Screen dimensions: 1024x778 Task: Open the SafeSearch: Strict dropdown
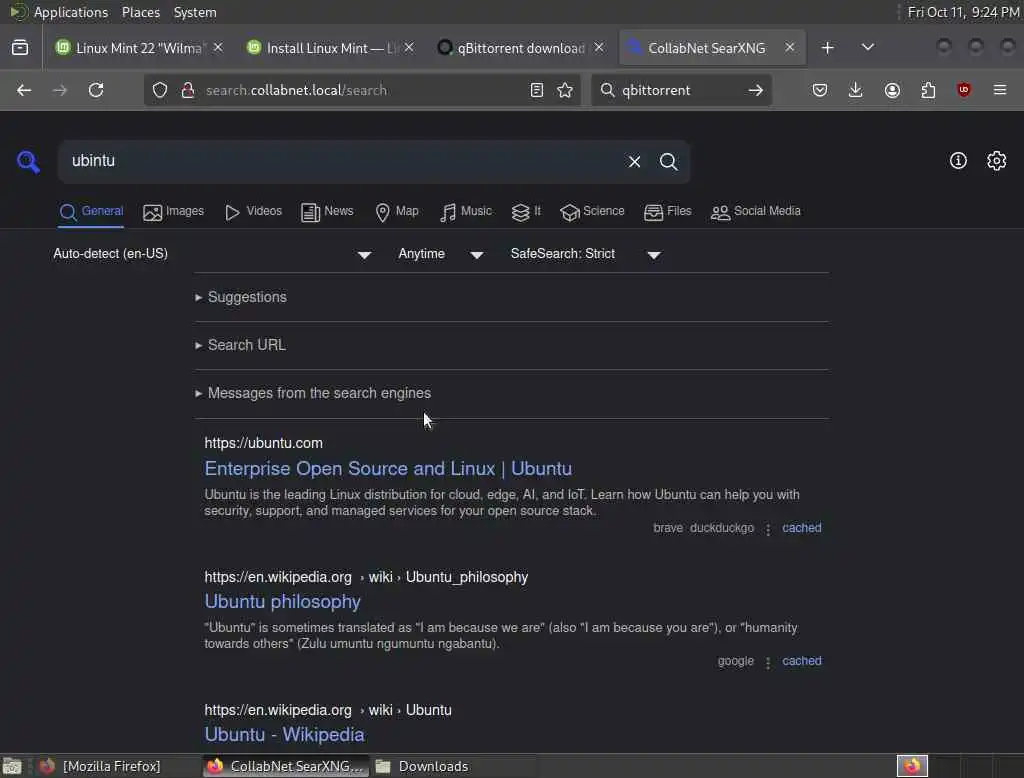pos(586,254)
